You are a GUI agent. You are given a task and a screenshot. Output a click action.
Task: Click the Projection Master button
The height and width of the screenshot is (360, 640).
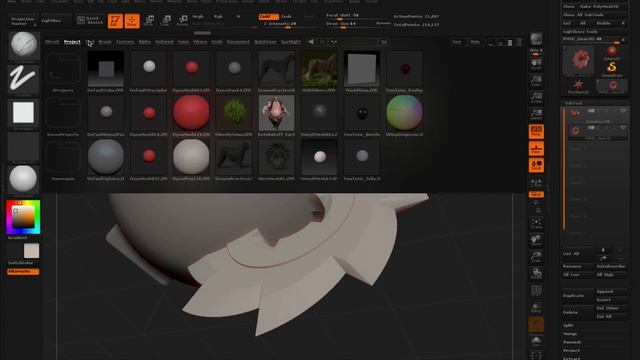[23, 21]
